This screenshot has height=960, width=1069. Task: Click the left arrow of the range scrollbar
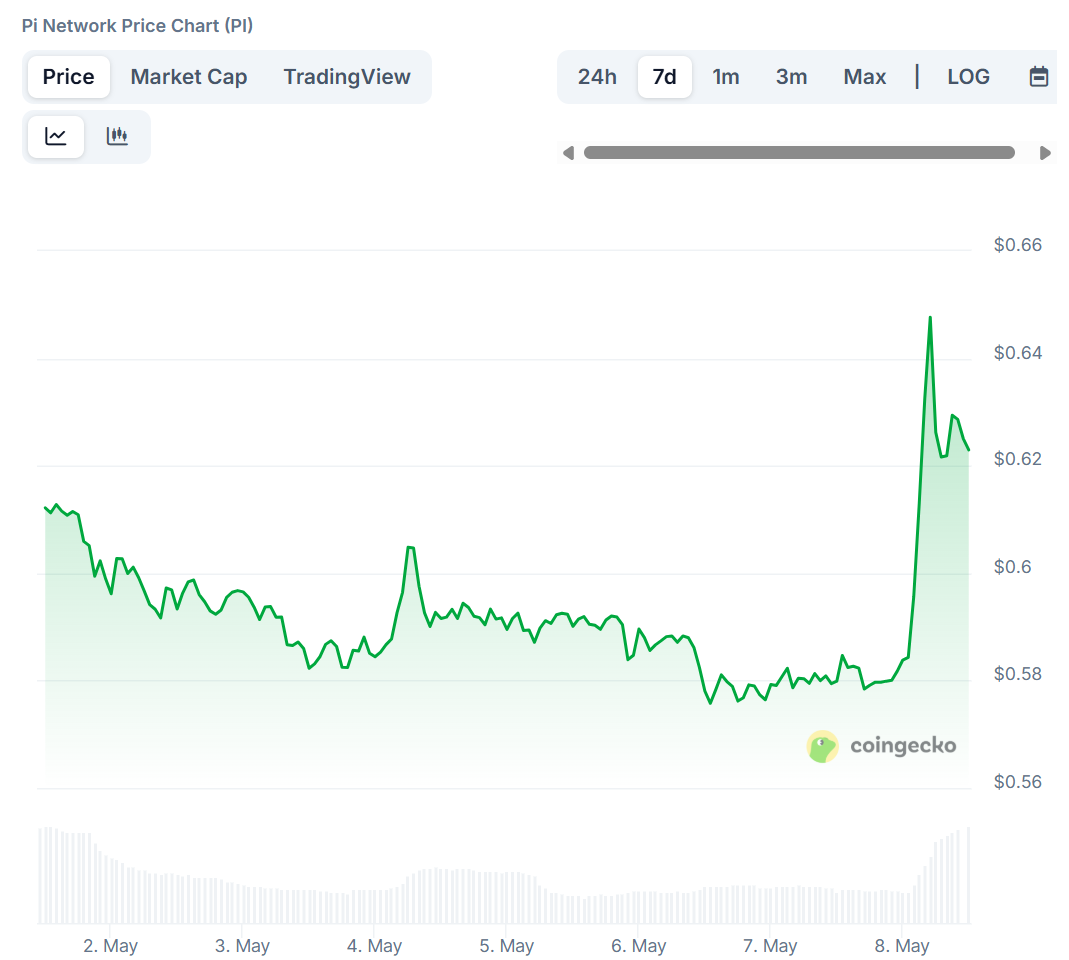coord(569,153)
